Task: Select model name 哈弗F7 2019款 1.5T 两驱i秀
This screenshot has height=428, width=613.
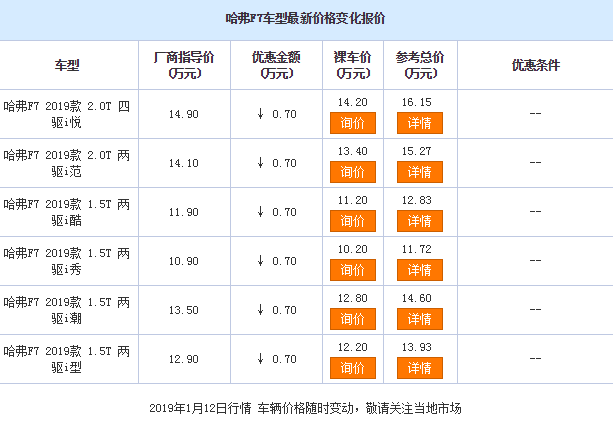Action: [66, 261]
